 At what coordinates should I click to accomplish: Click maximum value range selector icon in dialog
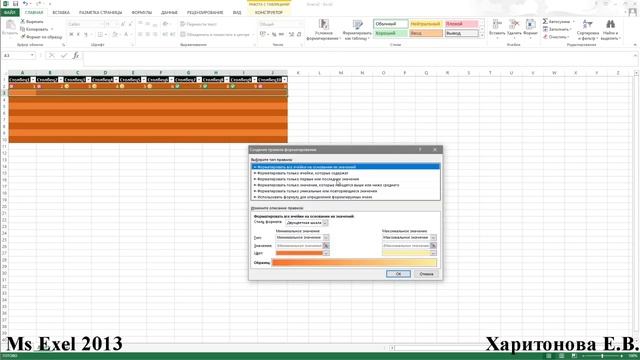[433, 246]
